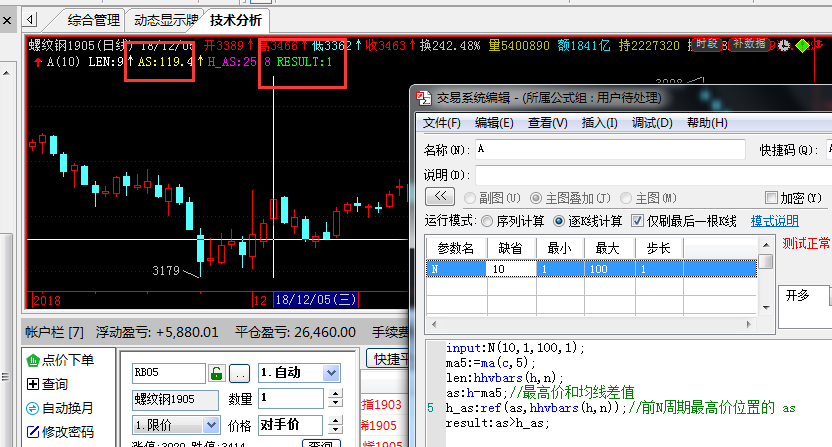Increase price with up stepper

[x=335, y=420]
